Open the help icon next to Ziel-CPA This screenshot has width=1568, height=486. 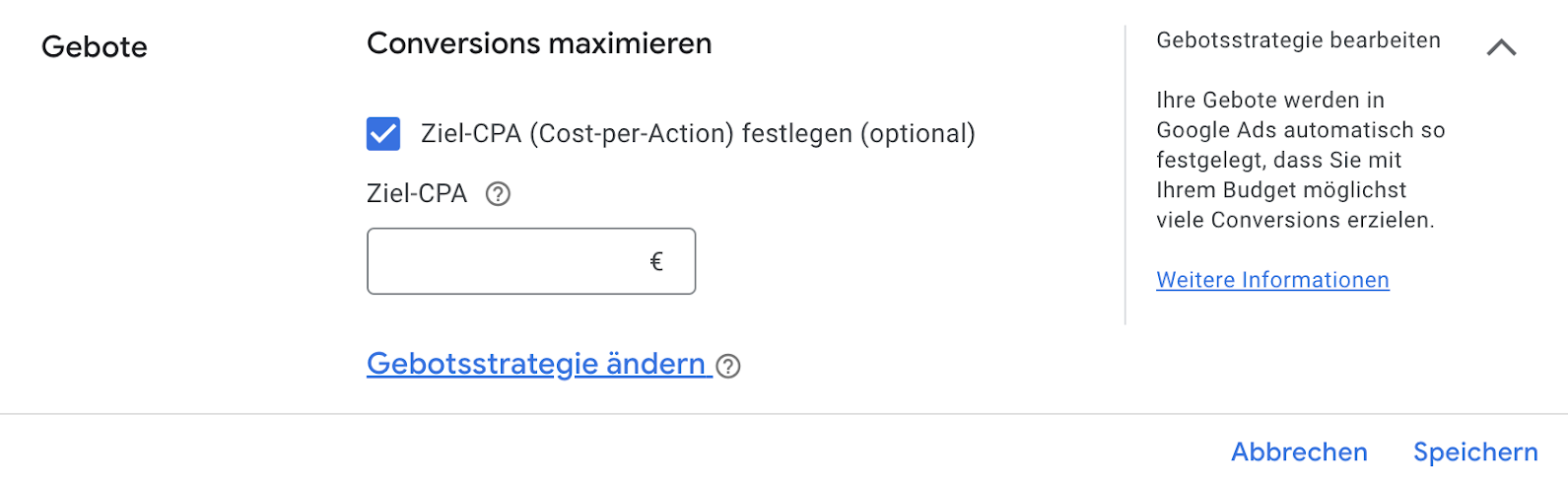click(499, 194)
